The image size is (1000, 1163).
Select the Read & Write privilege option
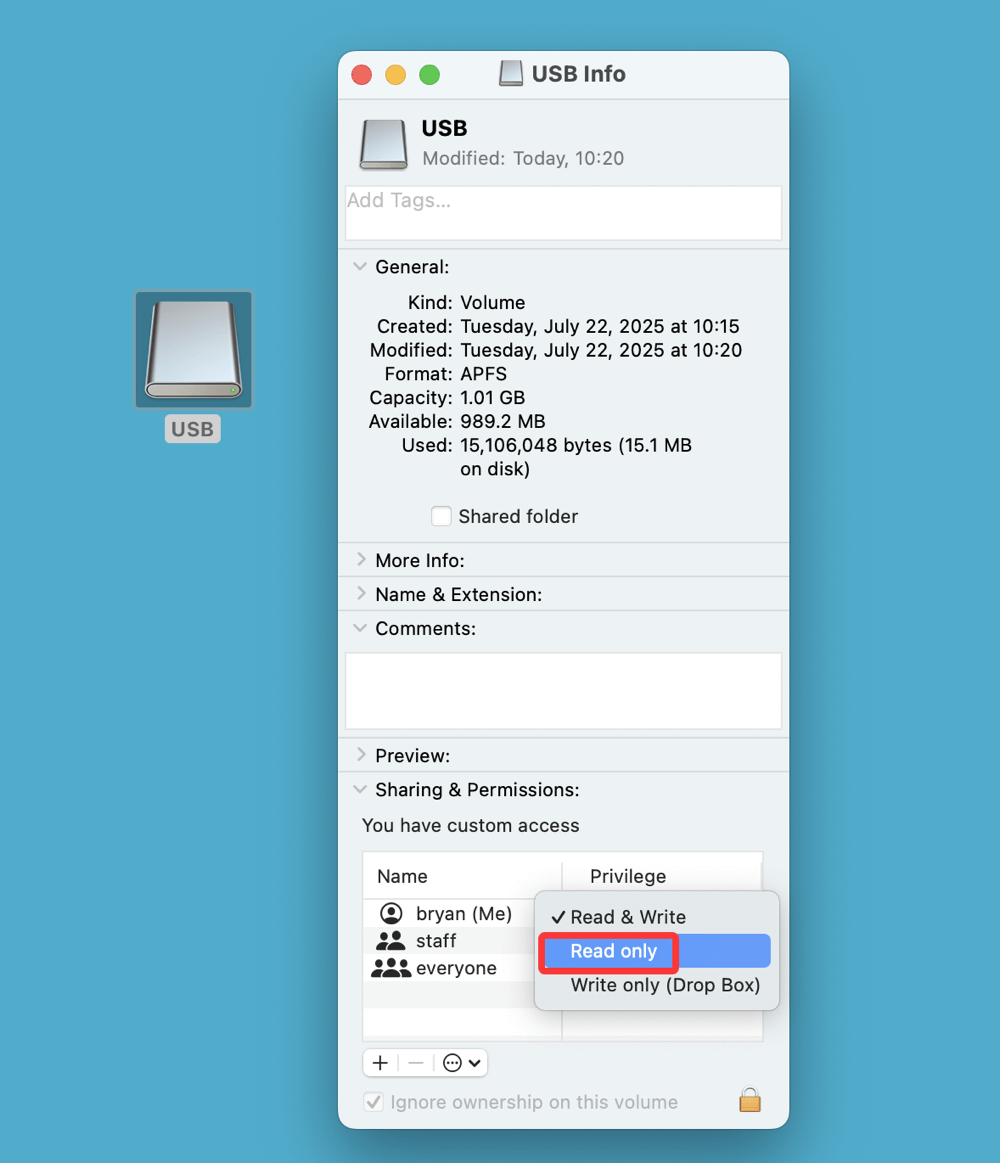627,917
